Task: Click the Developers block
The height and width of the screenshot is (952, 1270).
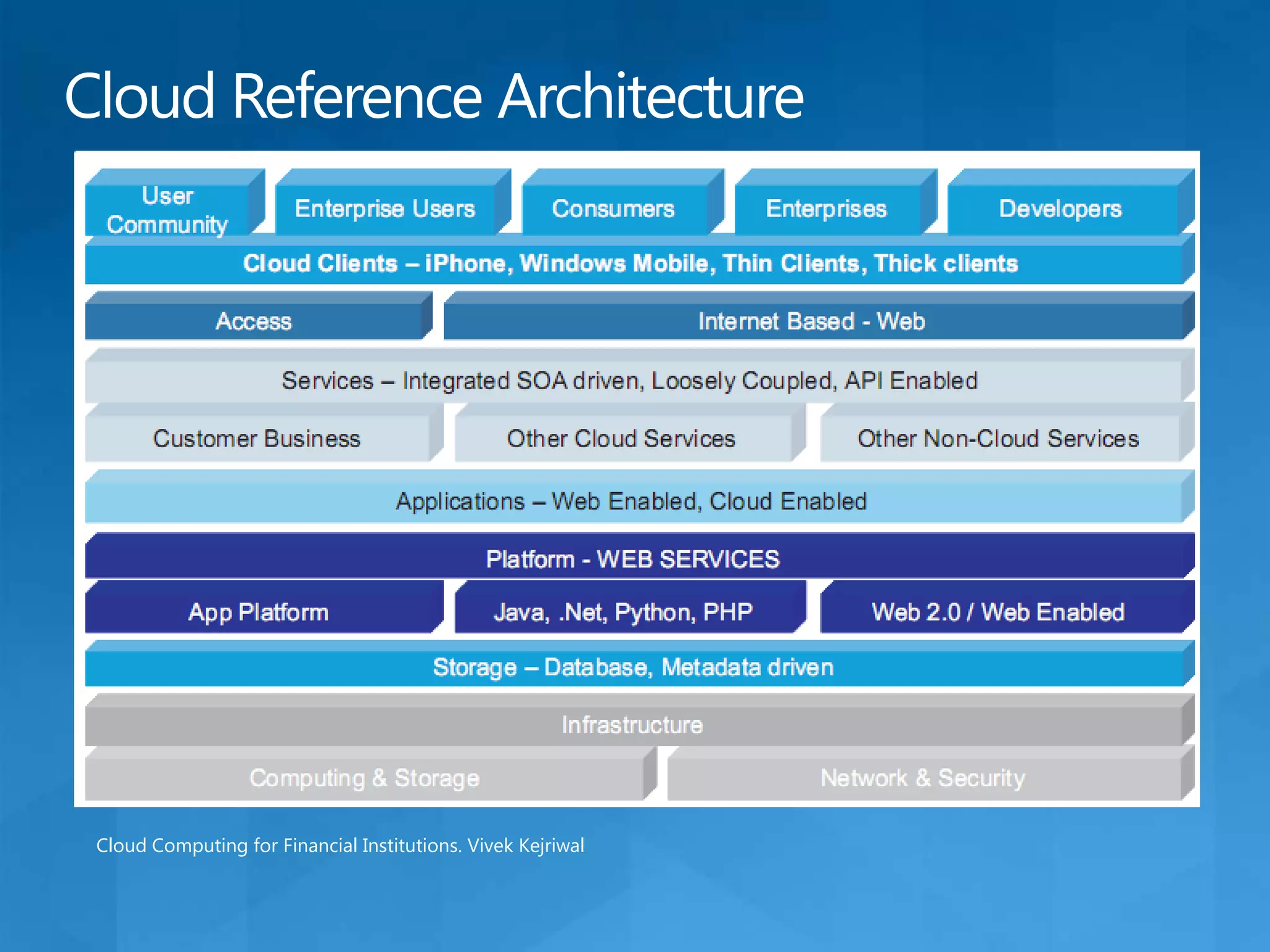Action: [x=1060, y=209]
